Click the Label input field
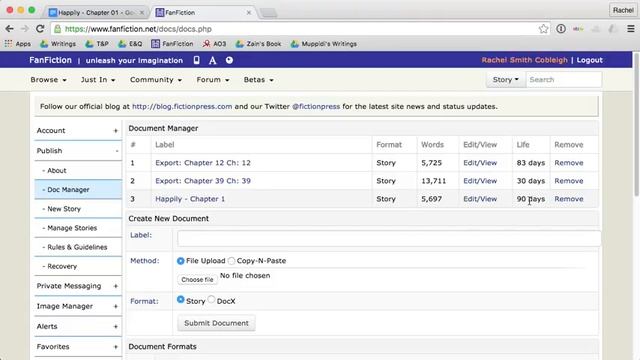Screen dimensions: 640x360 click(x=389, y=238)
